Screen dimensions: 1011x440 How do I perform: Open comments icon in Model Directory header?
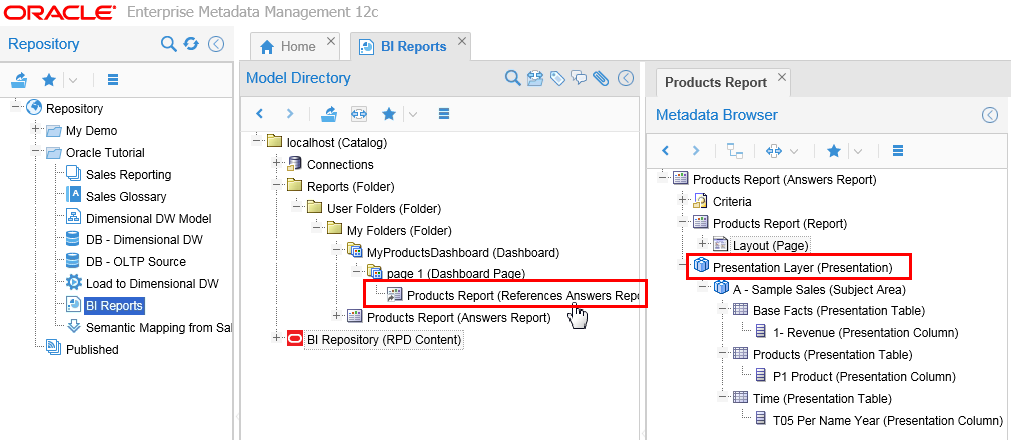click(579, 78)
